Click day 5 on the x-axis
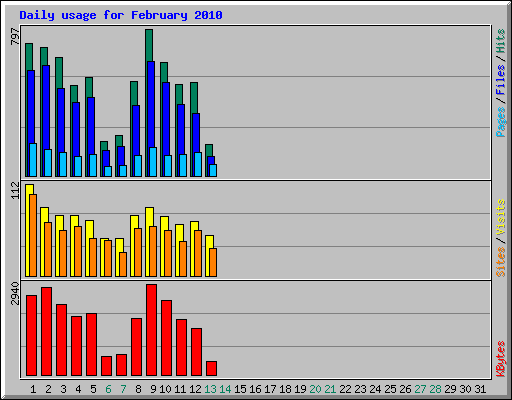Image resolution: width=512 pixels, height=400 pixels. click(x=93, y=389)
